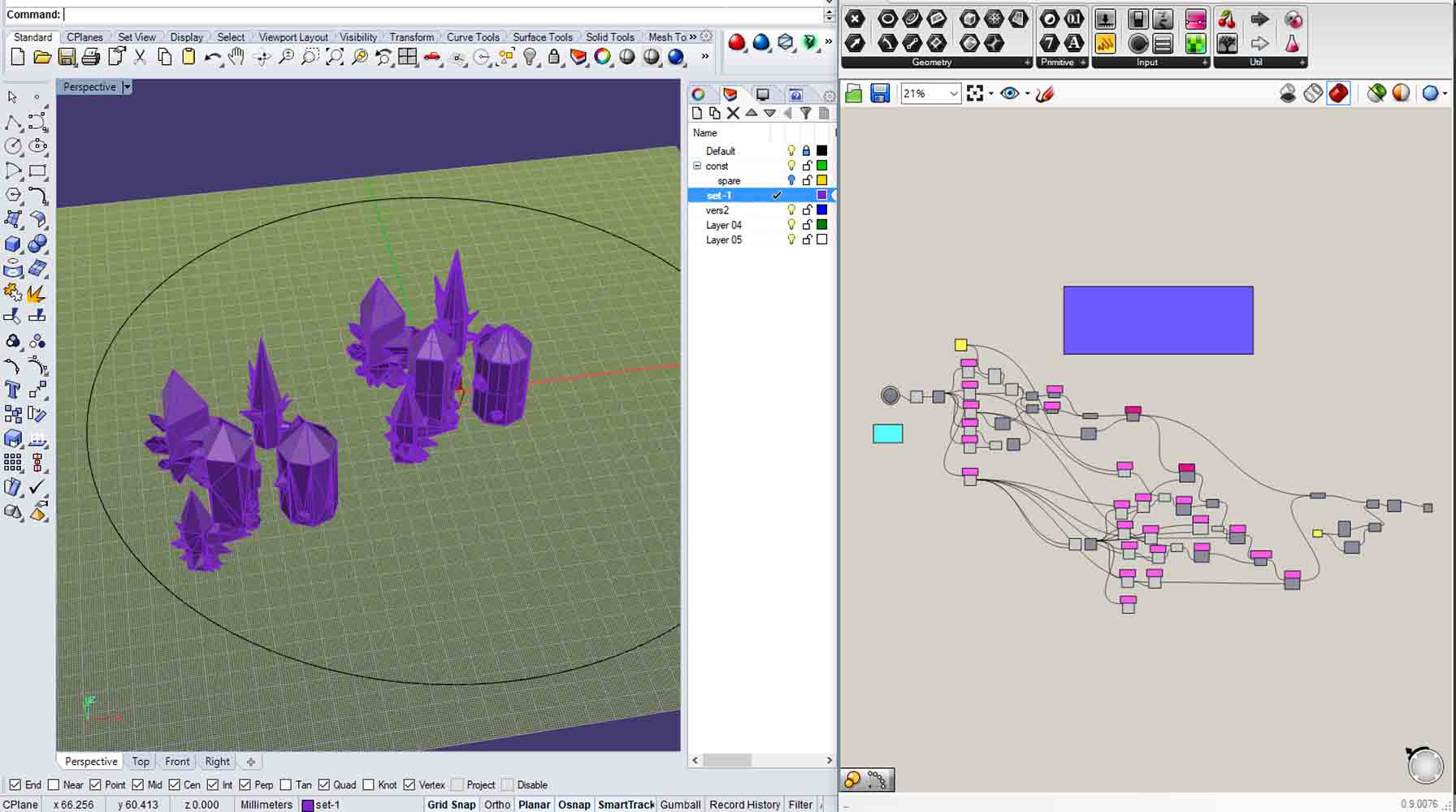This screenshot has width=1456, height=812.
Task: Switch to the Top viewport tab
Action: click(x=141, y=761)
